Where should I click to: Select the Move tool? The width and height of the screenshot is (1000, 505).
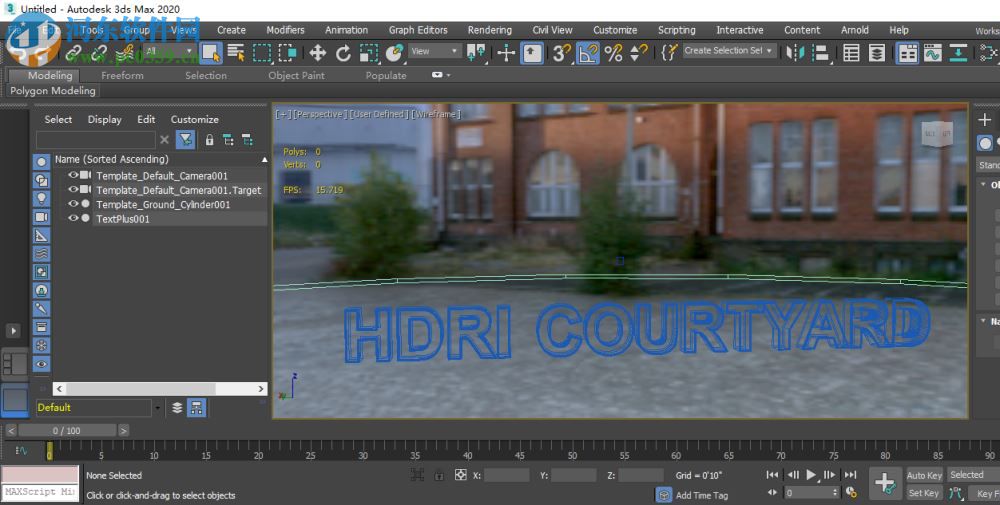pos(317,53)
